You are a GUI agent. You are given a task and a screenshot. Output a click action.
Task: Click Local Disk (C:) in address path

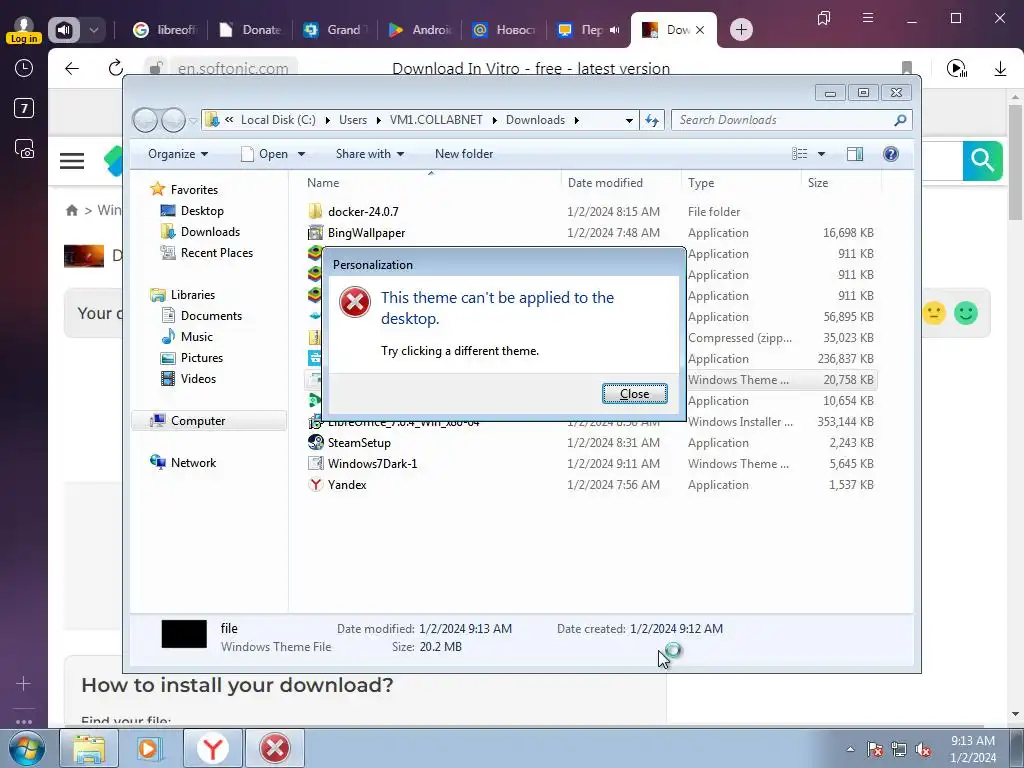(x=278, y=120)
